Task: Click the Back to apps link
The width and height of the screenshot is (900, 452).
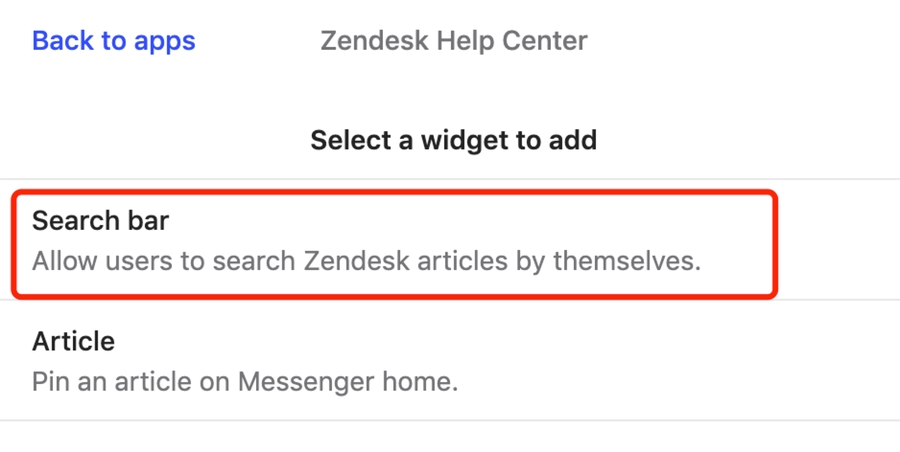Action: pos(114,41)
